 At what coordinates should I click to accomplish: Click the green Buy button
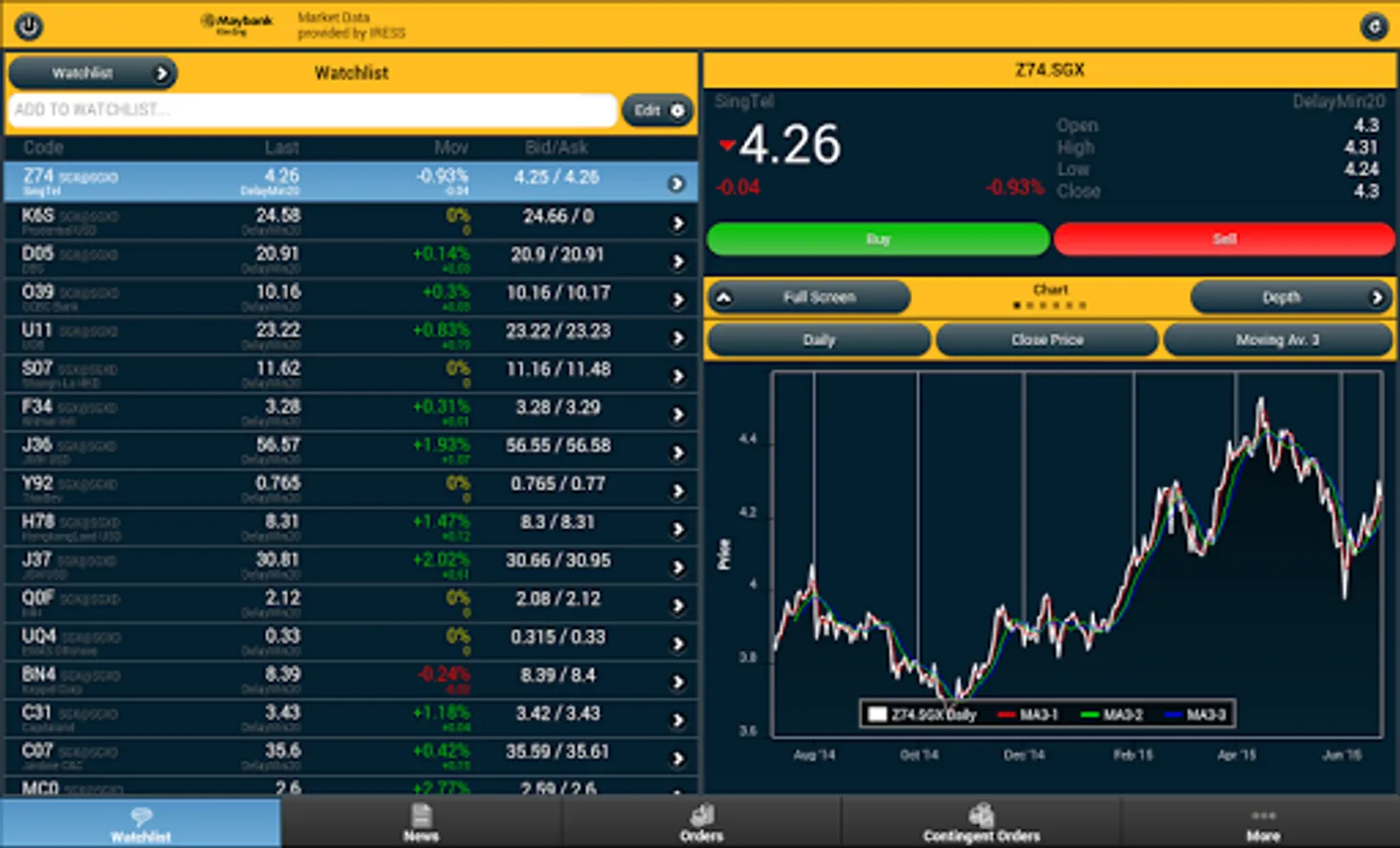pyautogui.click(x=878, y=239)
